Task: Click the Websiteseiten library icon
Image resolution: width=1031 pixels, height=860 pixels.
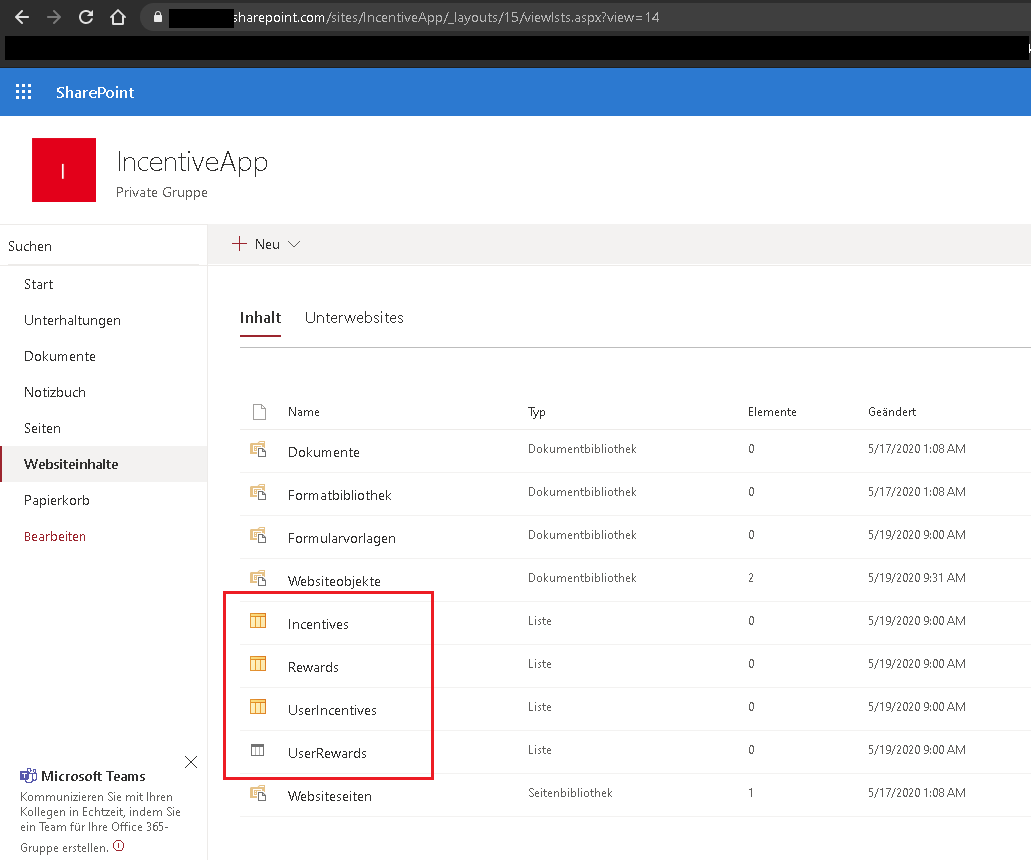Action: [x=258, y=794]
